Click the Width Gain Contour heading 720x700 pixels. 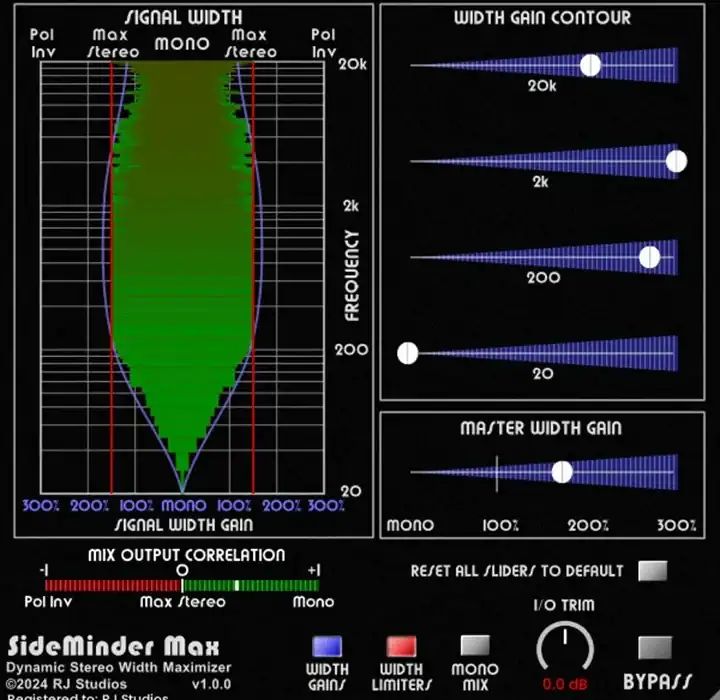[x=542, y=17]
